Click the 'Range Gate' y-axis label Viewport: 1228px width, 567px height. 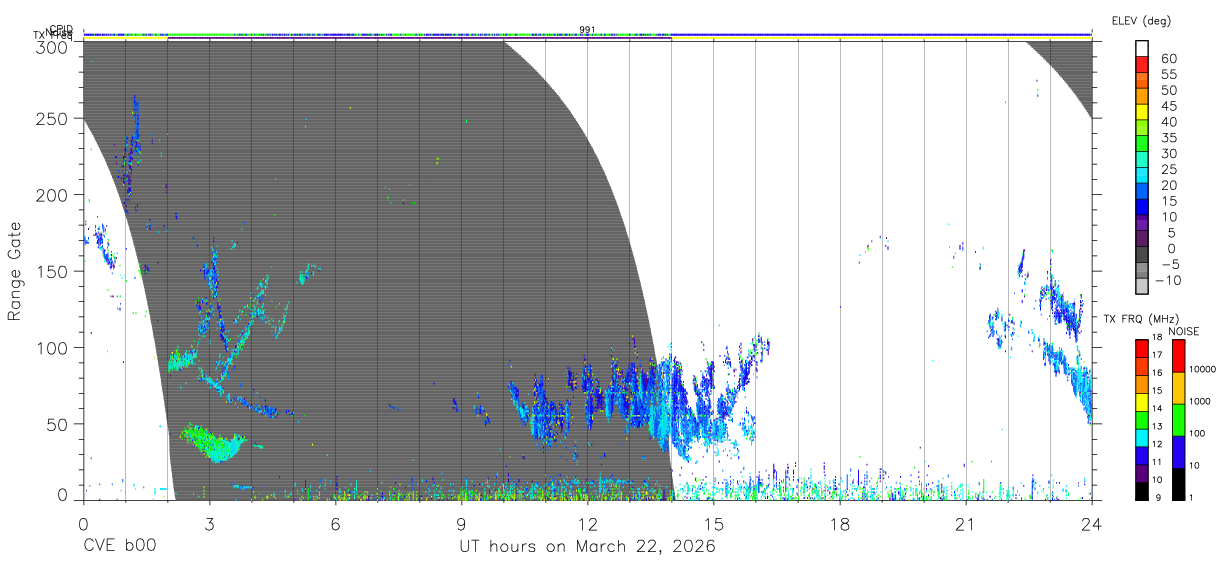[x=15, y=271]
